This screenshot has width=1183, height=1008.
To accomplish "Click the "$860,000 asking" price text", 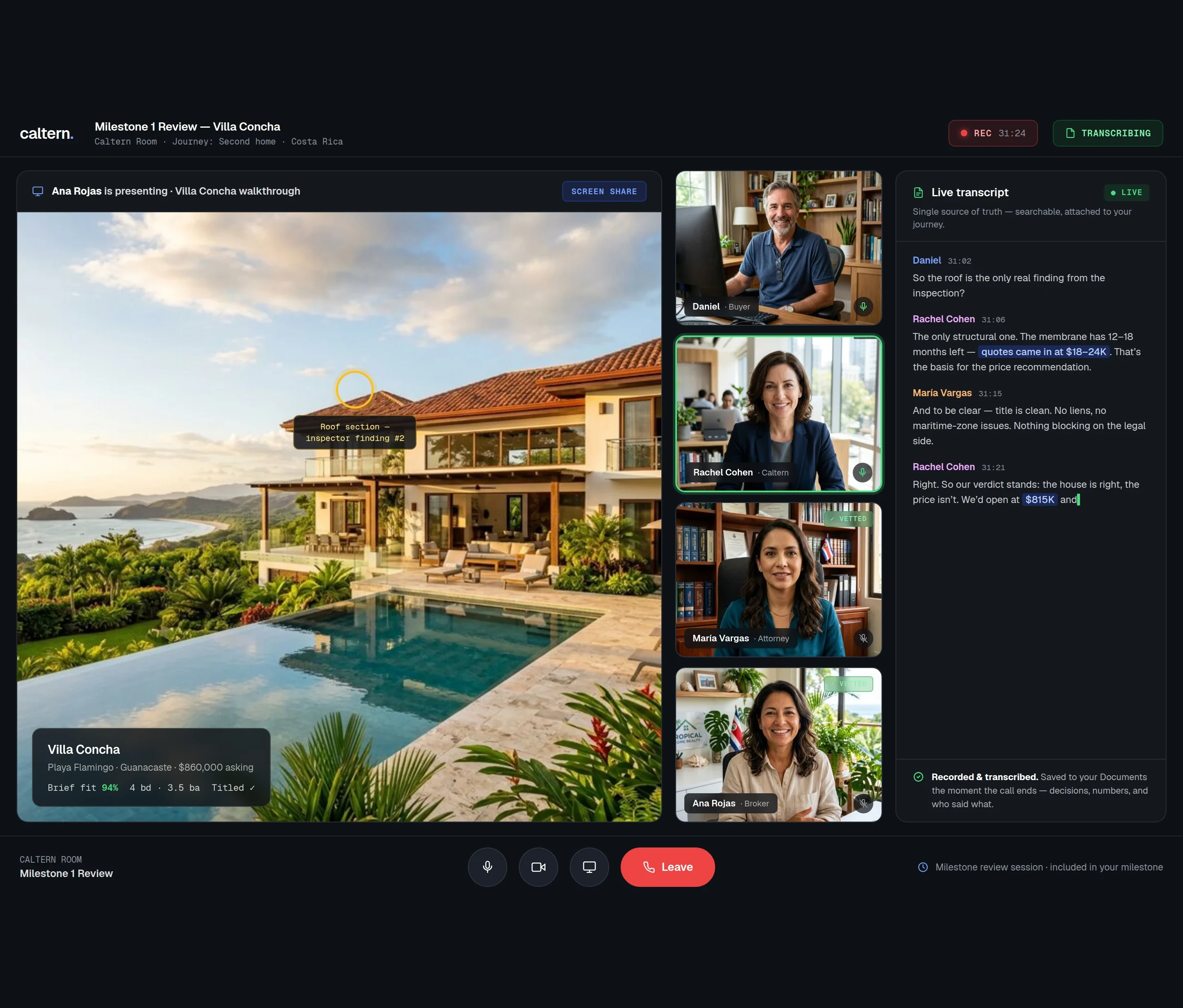I will pyautogui.click(x=216, y=767).
